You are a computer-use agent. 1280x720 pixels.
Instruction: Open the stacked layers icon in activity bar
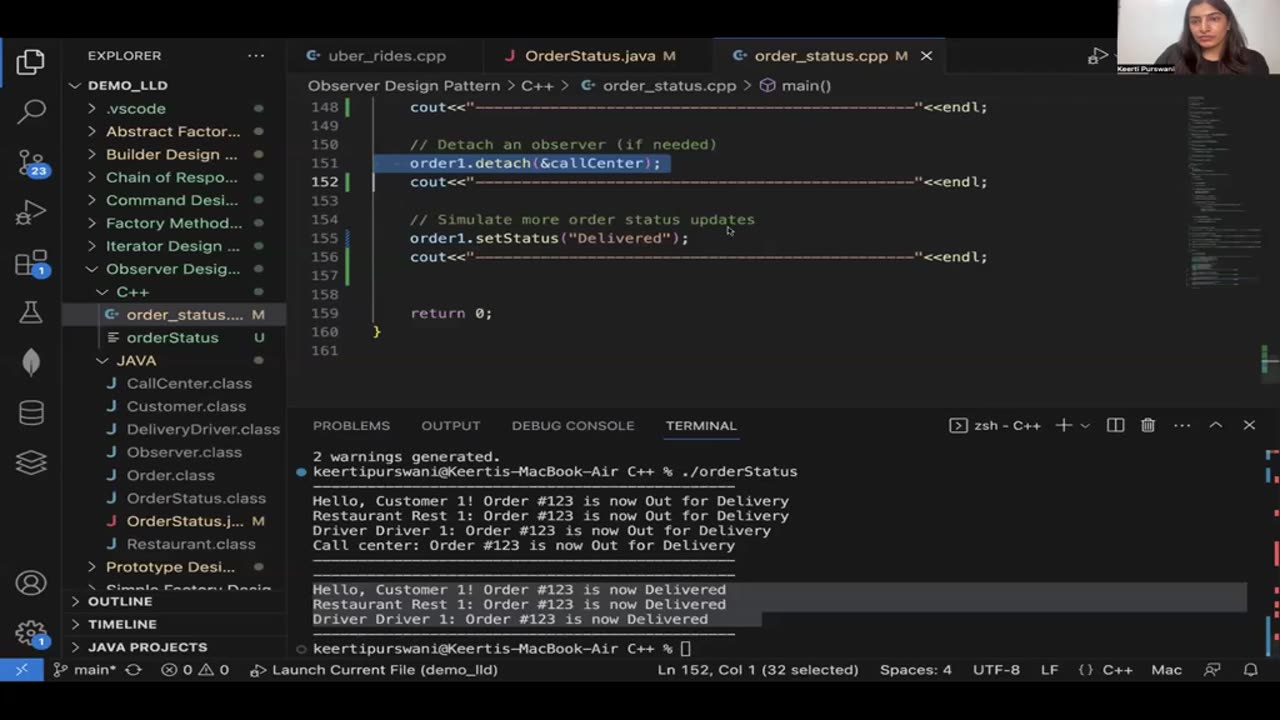30,462
